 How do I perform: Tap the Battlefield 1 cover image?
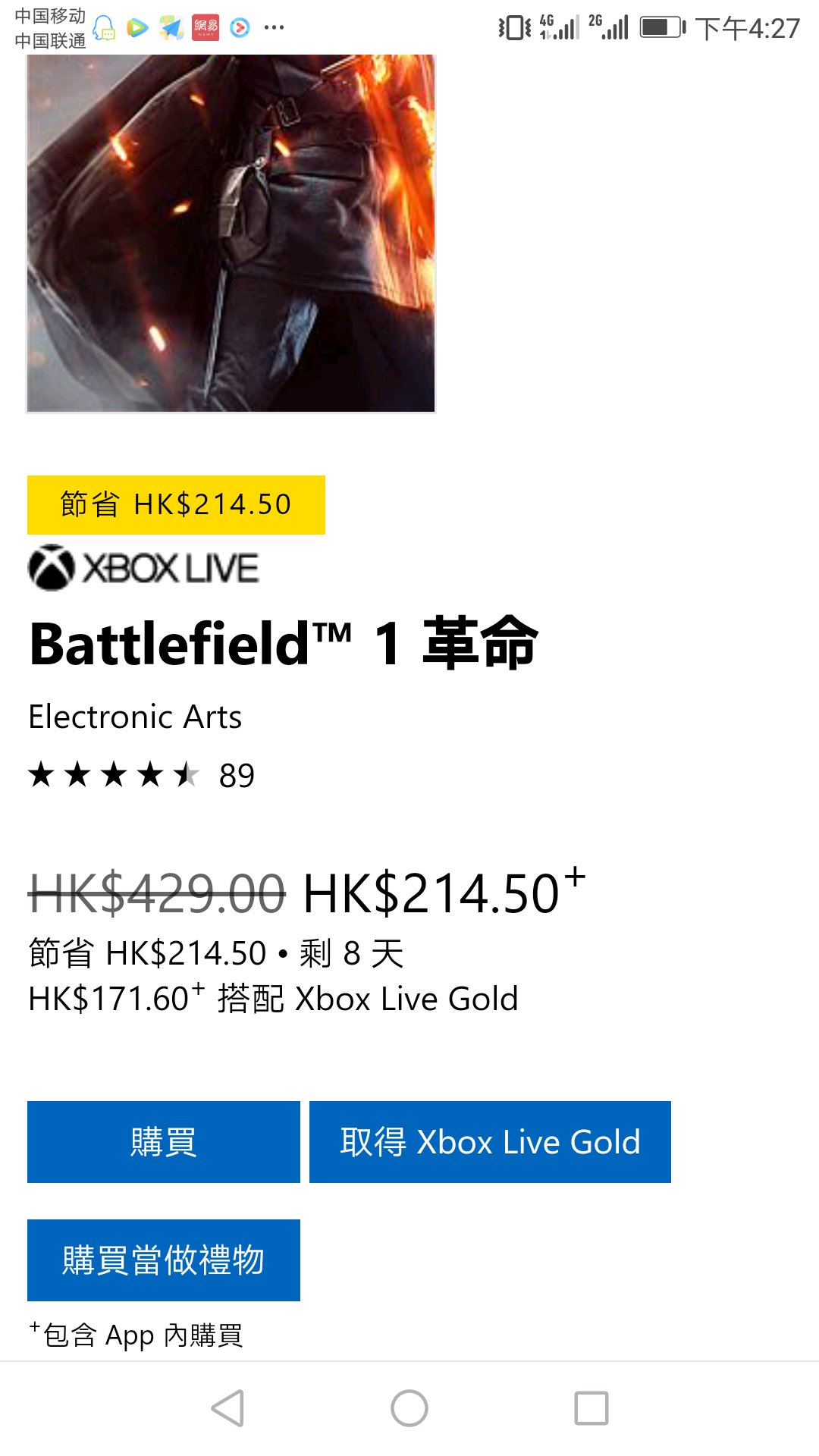tap(231, 233)
